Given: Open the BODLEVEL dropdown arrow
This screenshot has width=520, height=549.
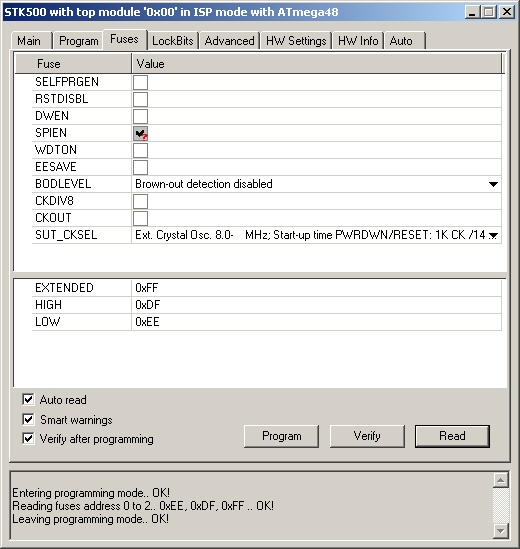Looking at the screenshot, I should pos(493,184).
